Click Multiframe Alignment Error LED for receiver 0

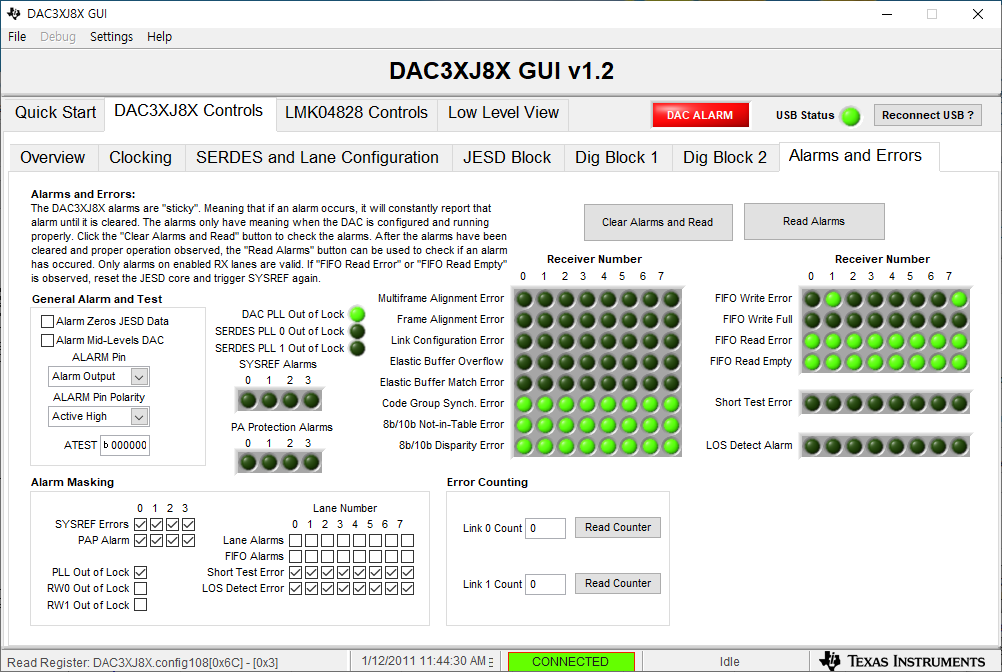pos(524,299)
